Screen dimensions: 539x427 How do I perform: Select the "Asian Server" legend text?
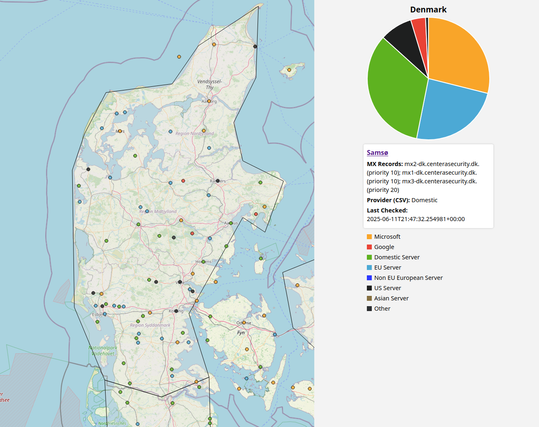tap(391, 298)
